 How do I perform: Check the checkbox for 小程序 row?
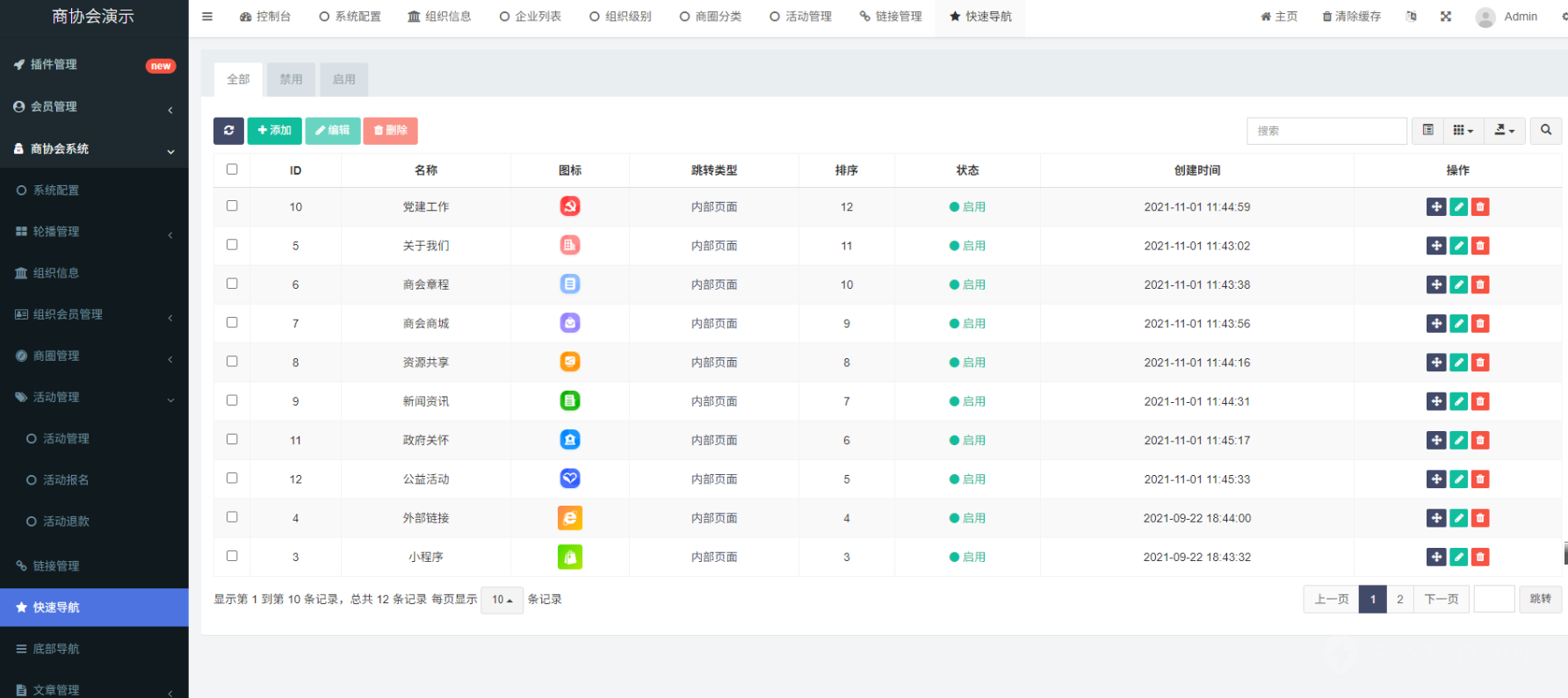232,556
